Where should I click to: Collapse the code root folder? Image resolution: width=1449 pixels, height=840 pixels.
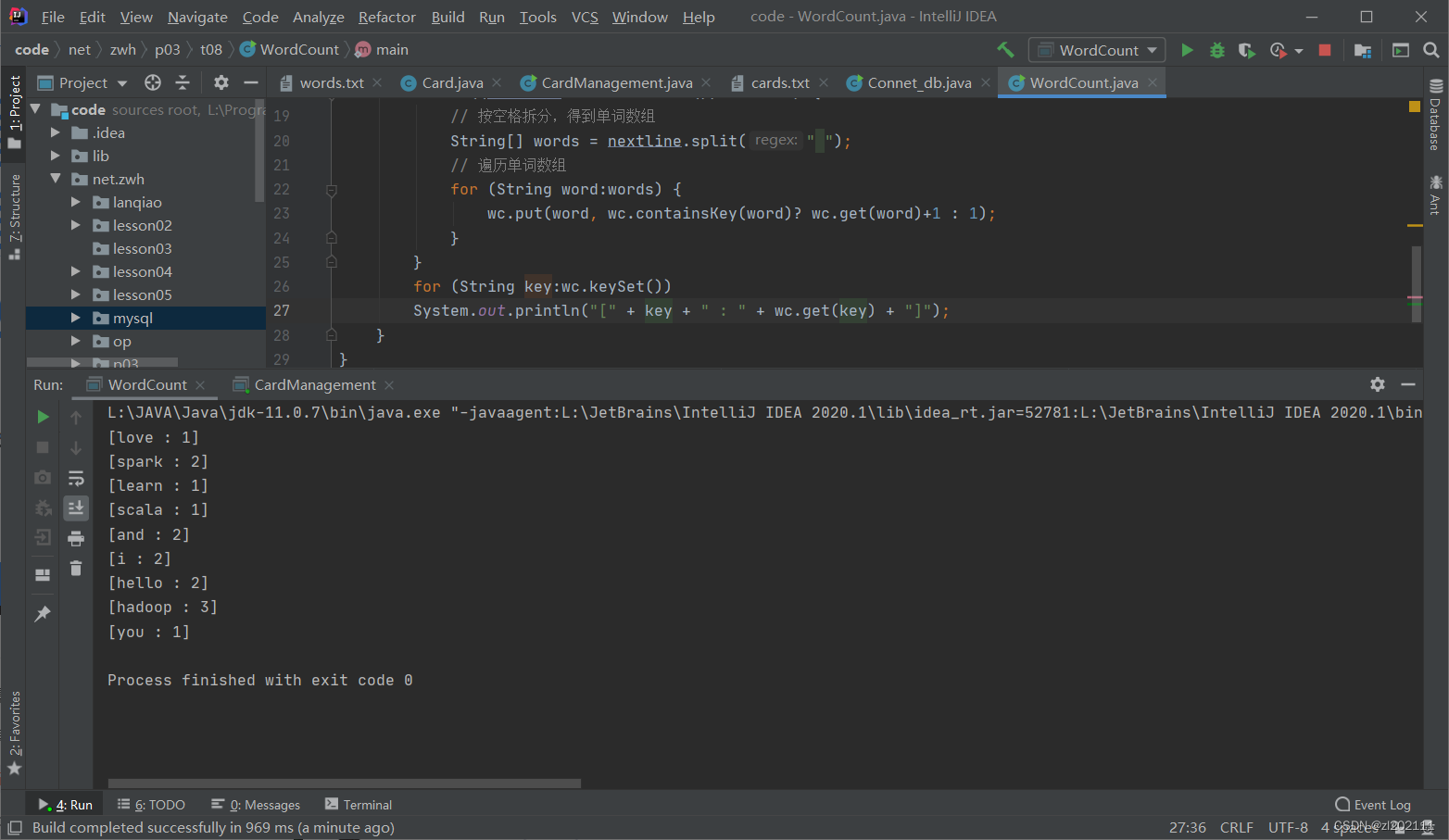(x=35, y=109)
